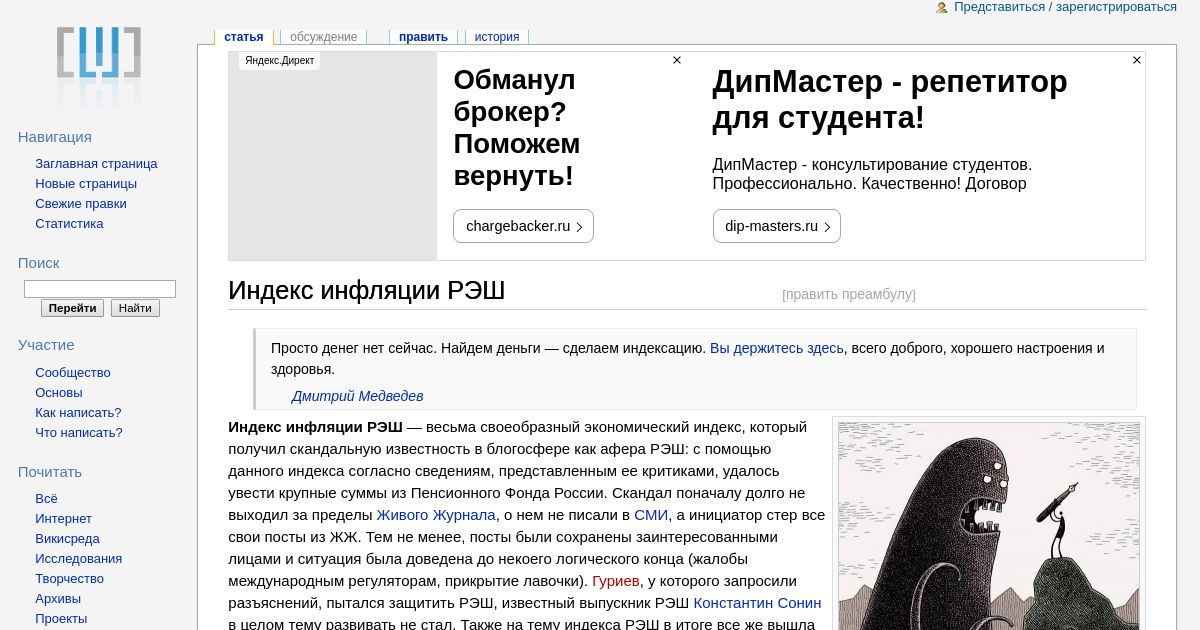The width and height of the screenshot is (1200, 630).
Task: Open the Творчество link
Action: (x=69, y=578)
